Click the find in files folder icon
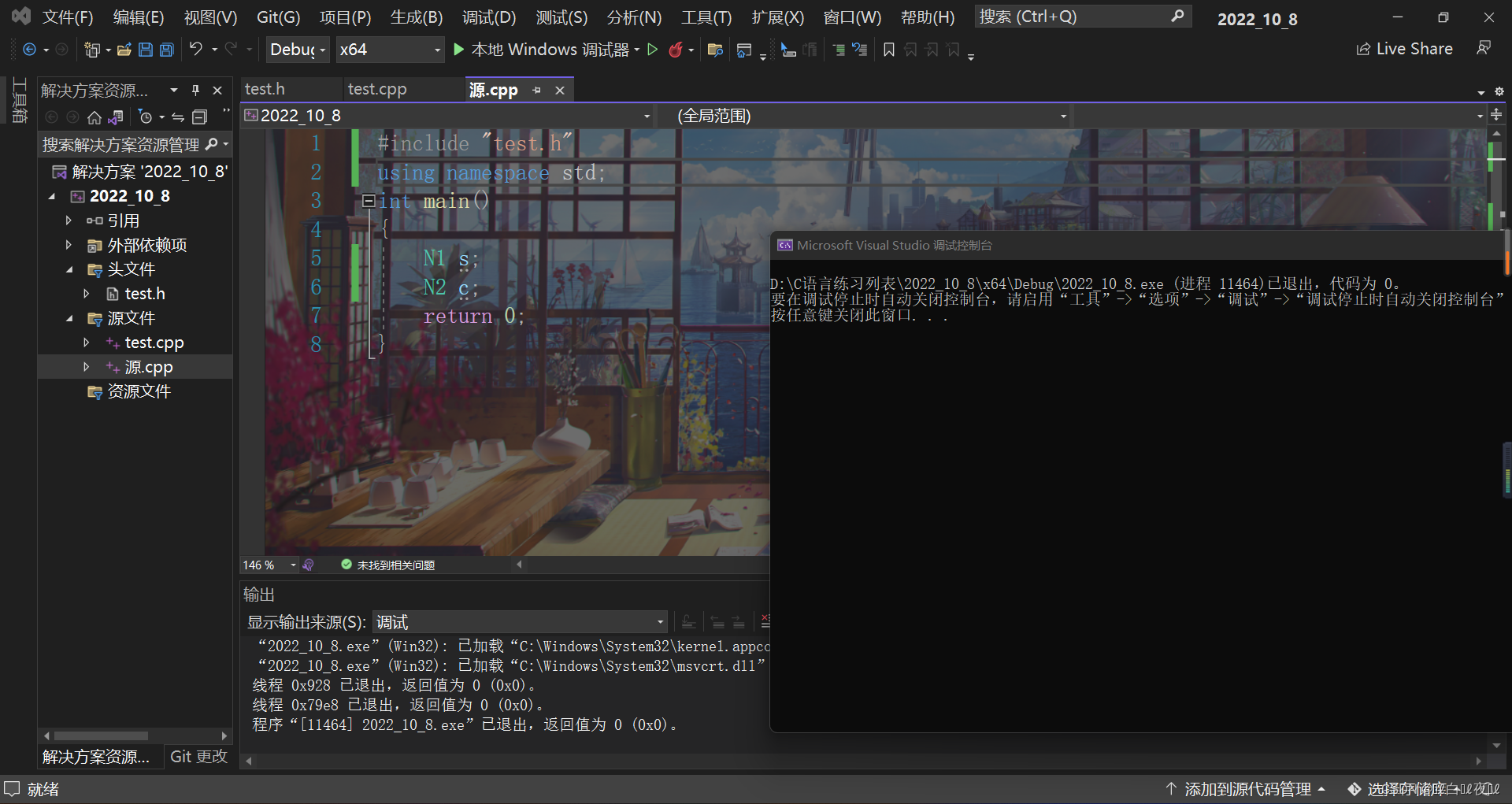 pos(715,50)
